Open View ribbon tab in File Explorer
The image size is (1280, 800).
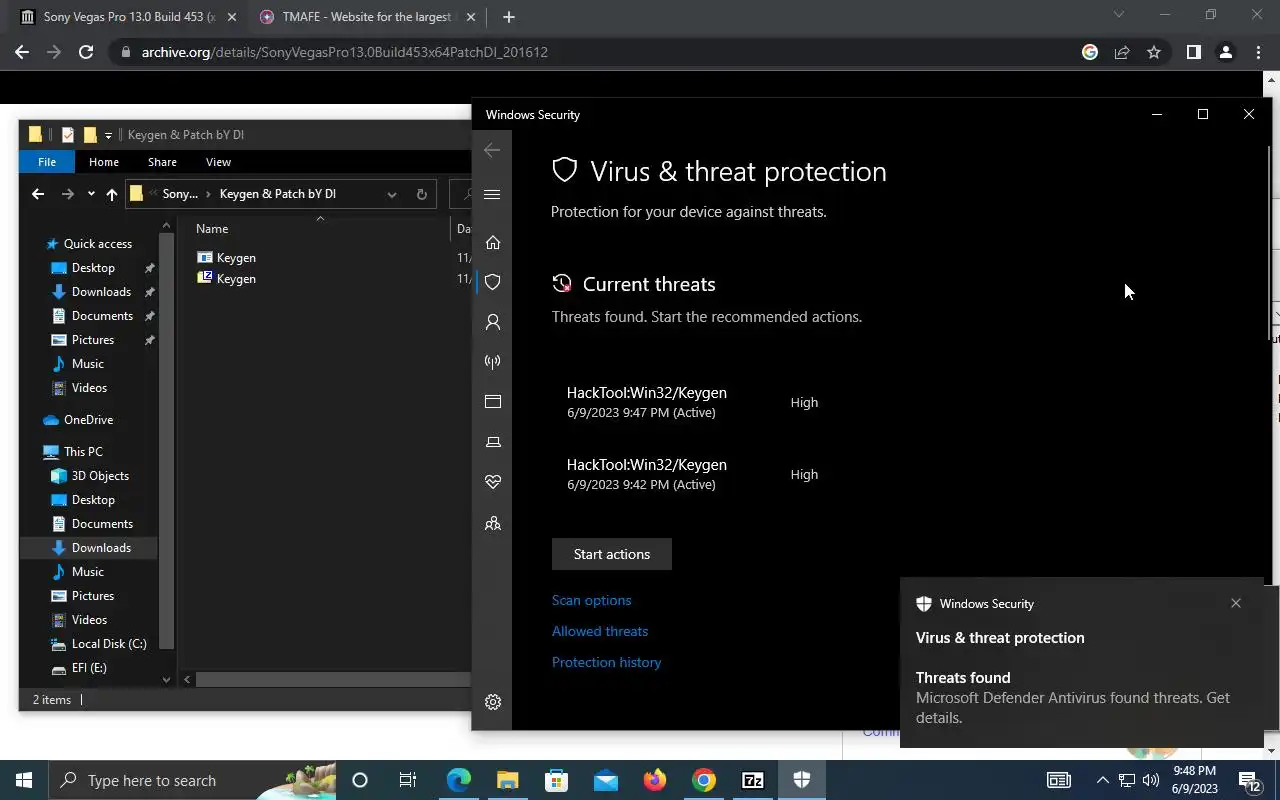pos(218,162)
